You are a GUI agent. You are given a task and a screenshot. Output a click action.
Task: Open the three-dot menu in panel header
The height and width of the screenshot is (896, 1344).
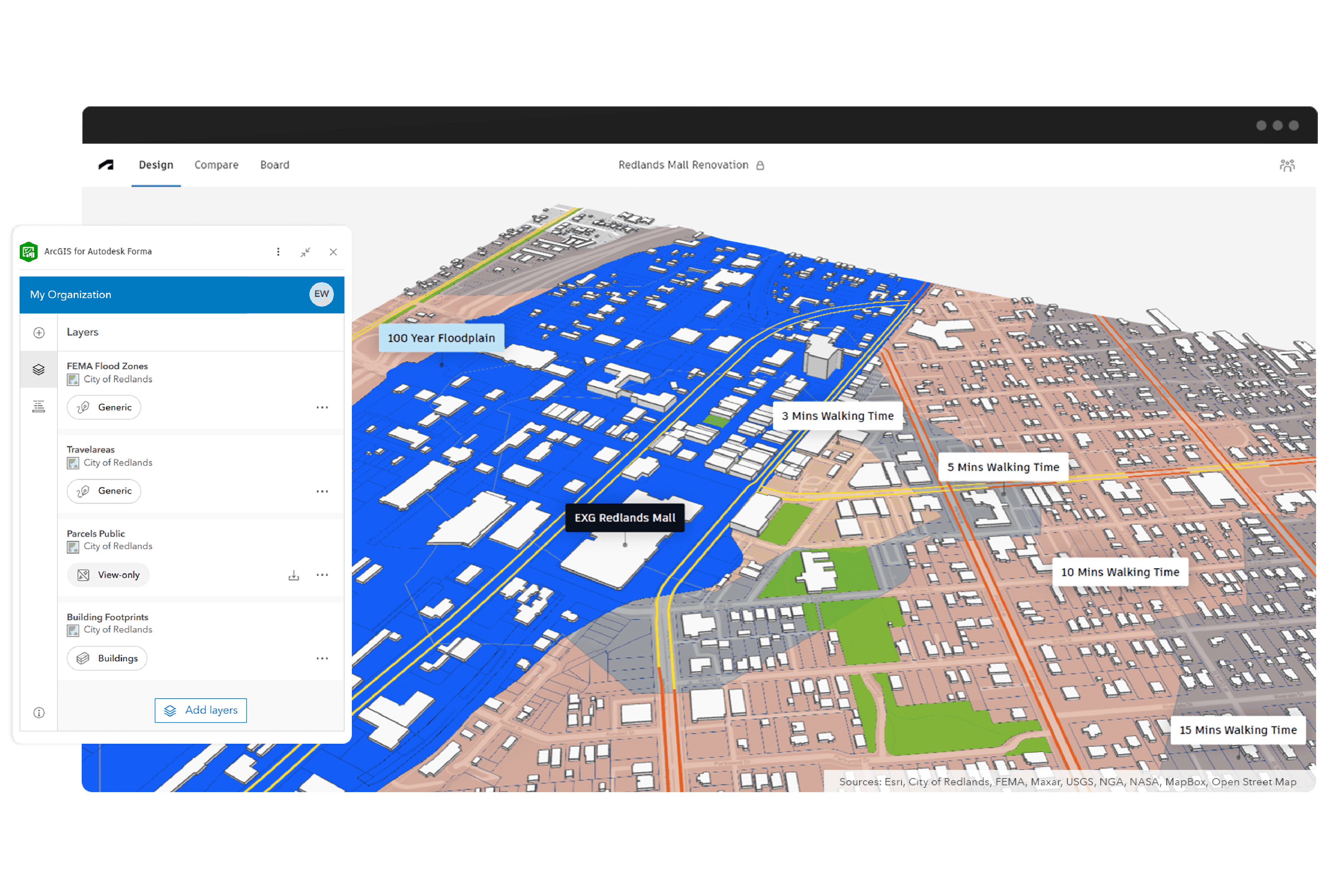[278, 251]
